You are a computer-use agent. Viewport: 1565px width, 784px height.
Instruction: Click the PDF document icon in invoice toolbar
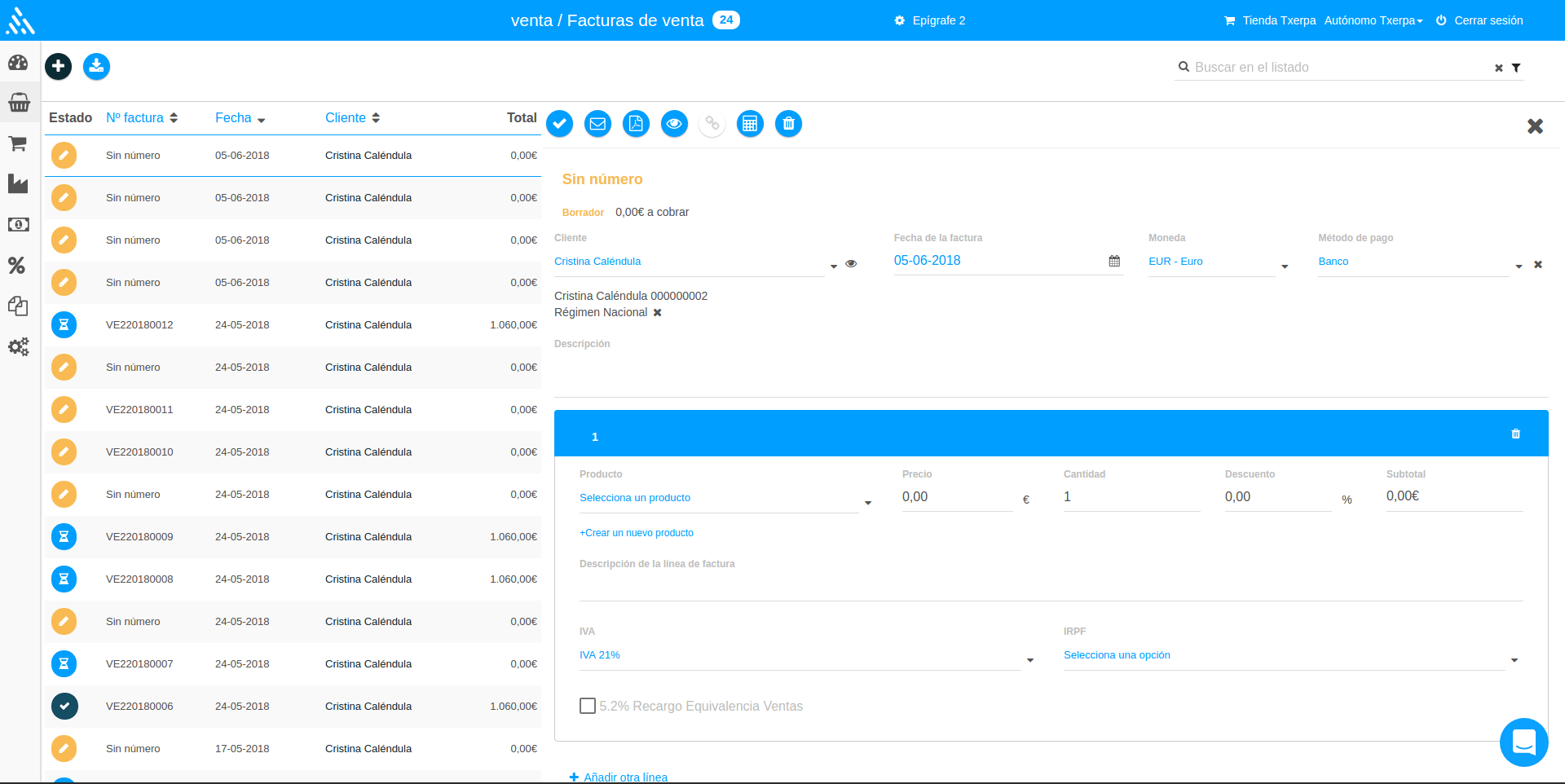pos(636,124)
